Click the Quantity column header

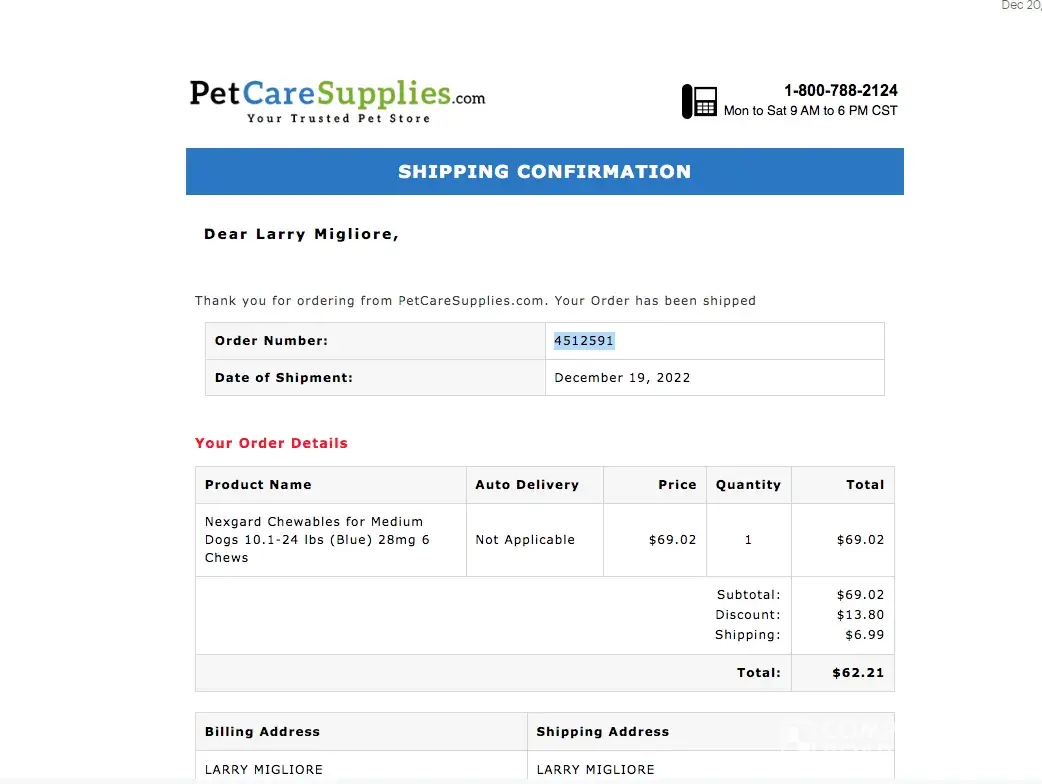point(748,485)
